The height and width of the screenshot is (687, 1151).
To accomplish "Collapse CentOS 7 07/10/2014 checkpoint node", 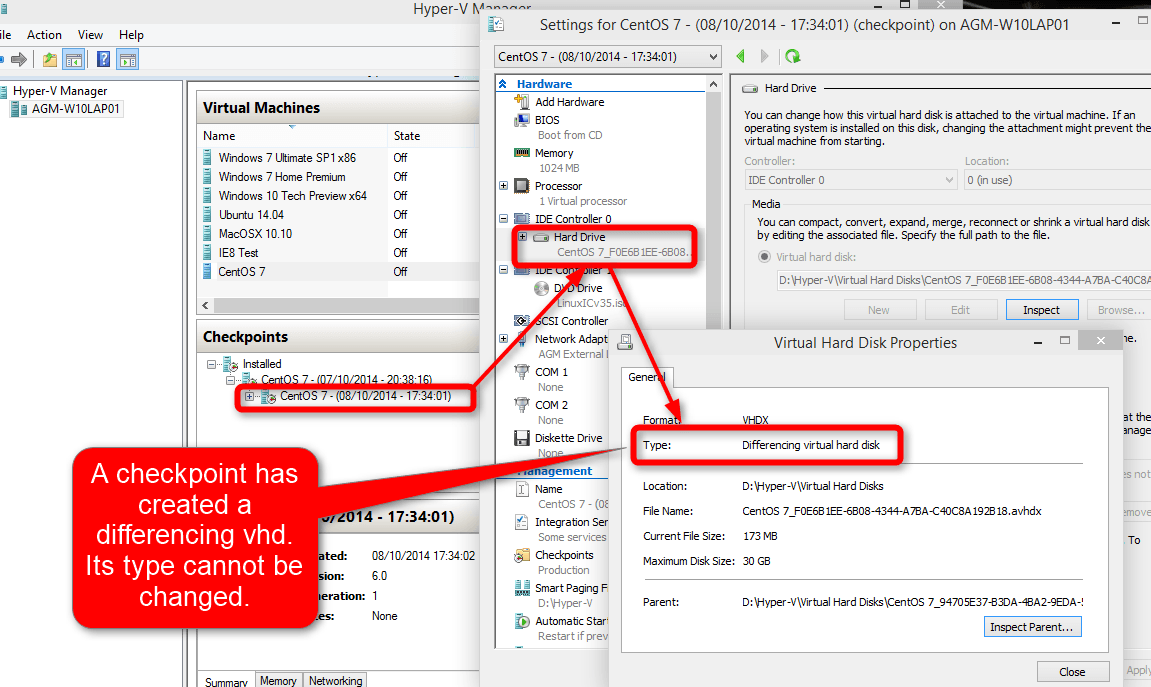I will click(230, 380).
